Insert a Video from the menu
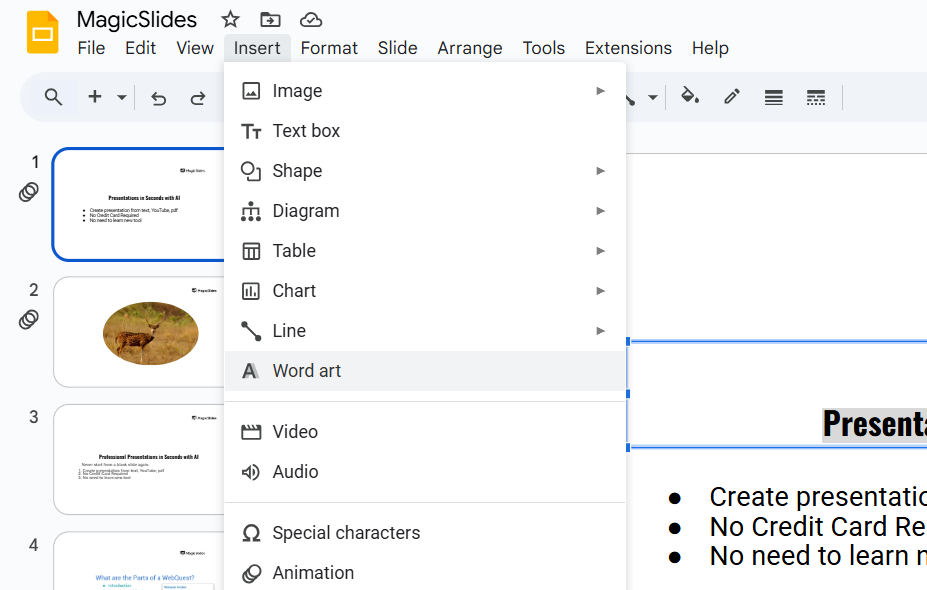927x590 pixels. pyautogui.click(x=295, y=432)
